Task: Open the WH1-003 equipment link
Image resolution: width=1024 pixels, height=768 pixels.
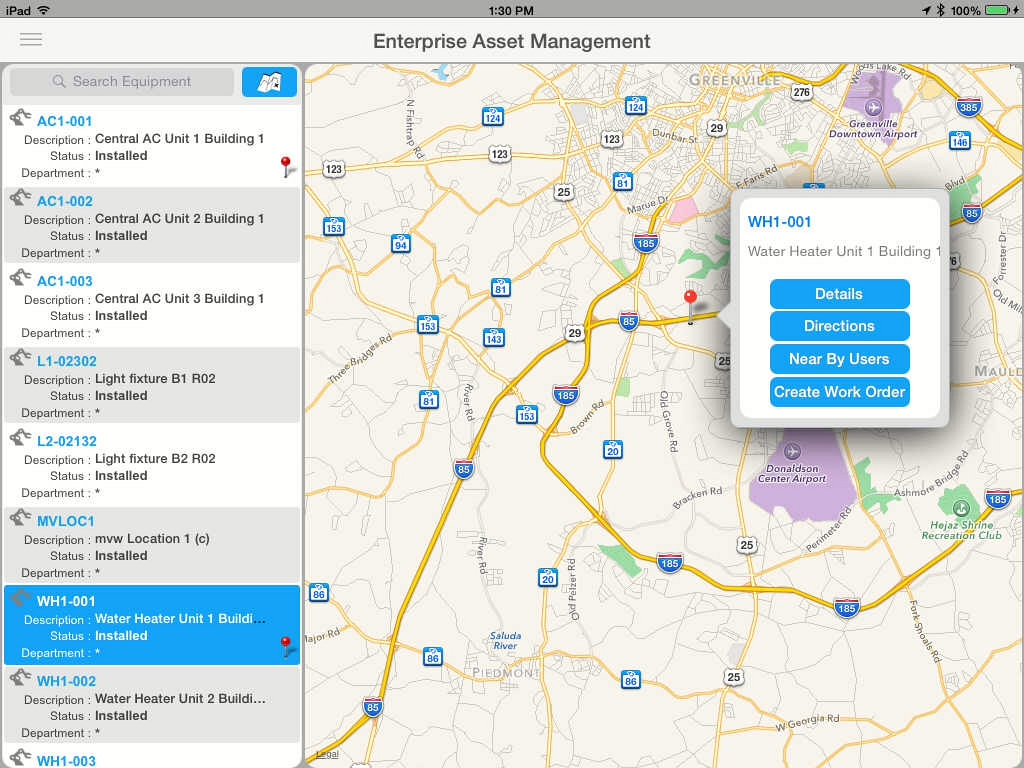Action: click(x=67, y=761)
